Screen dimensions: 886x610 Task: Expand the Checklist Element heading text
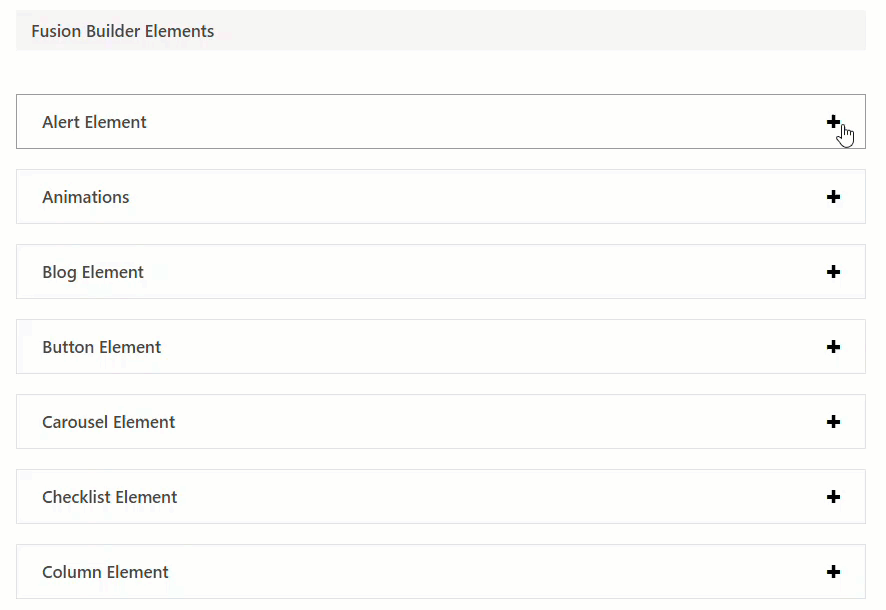pyautogui.click(x=110, y=497)
